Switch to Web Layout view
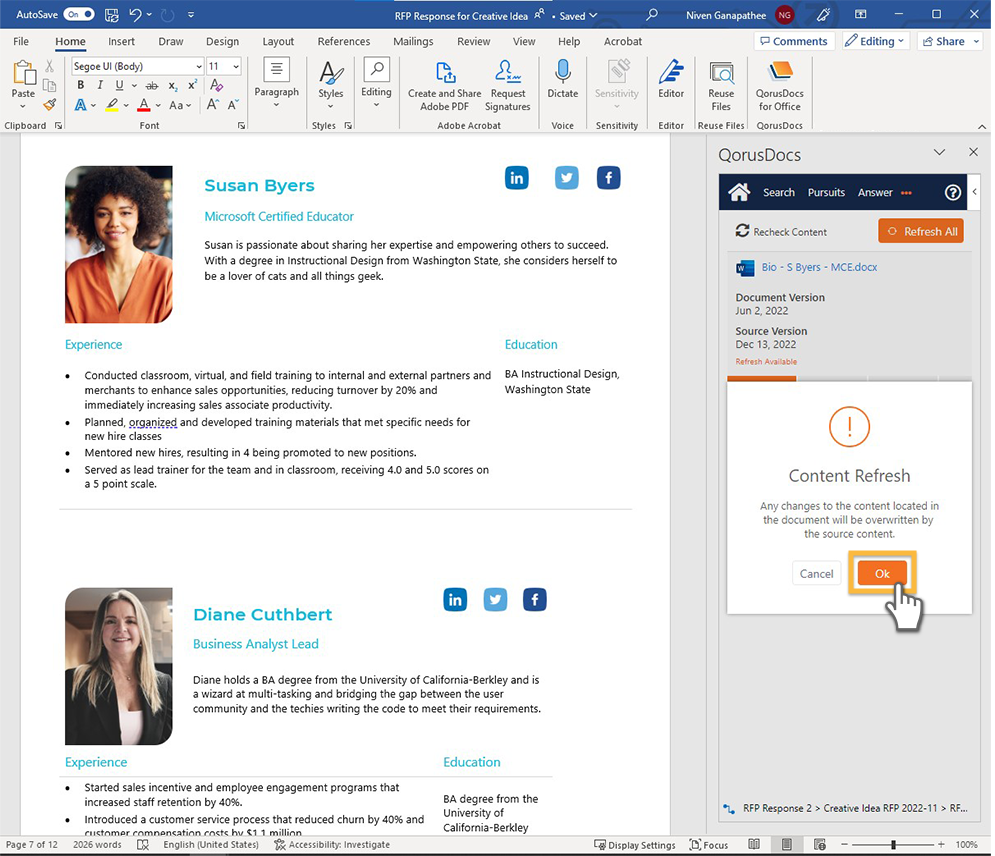The height and width of the screenshot is (856, 995). [x=820, y=845]
